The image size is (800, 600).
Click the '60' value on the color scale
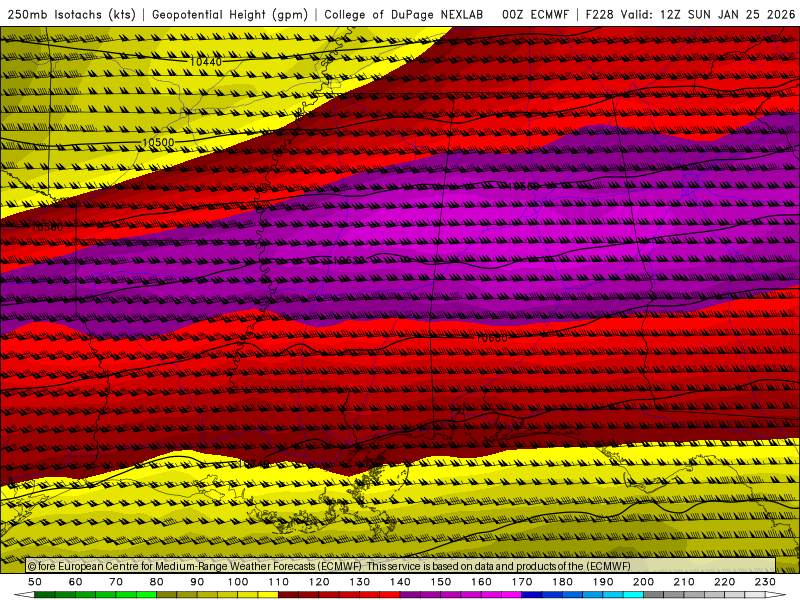[x=76, y=582]
